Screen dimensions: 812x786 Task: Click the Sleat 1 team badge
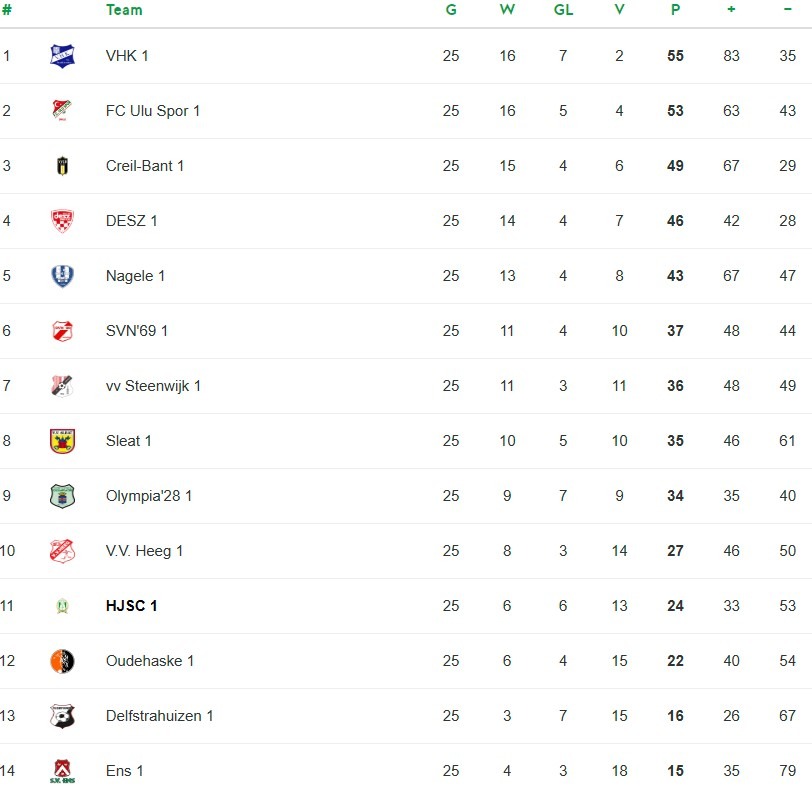63,441
